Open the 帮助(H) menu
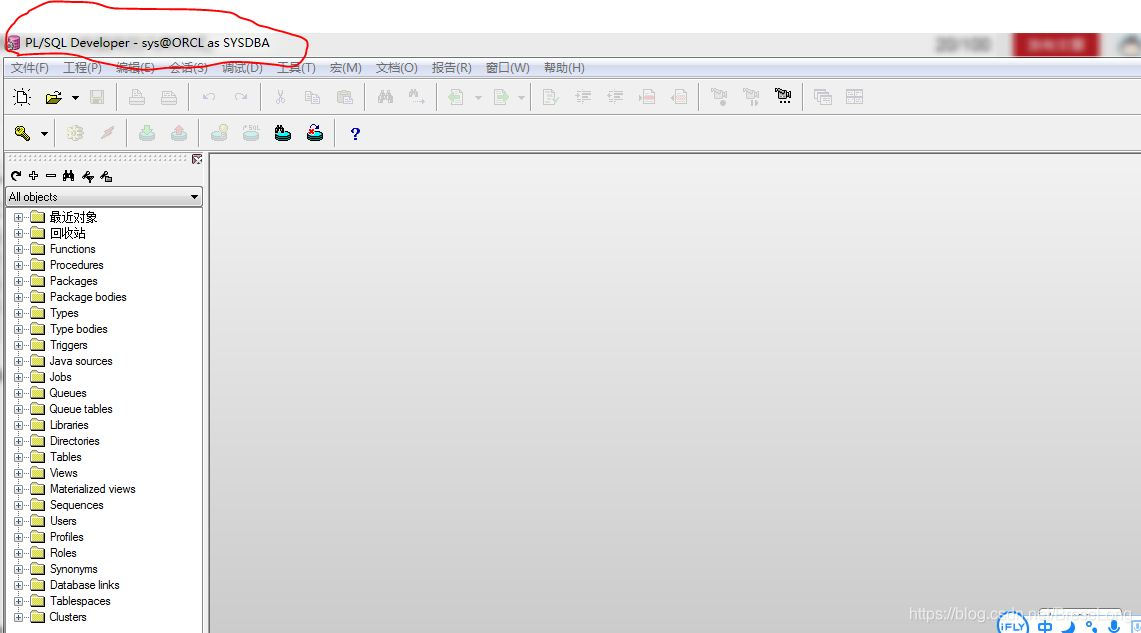Image resolution: width=1141 pixels, height=633 pixels. click(x=564, y=68)
